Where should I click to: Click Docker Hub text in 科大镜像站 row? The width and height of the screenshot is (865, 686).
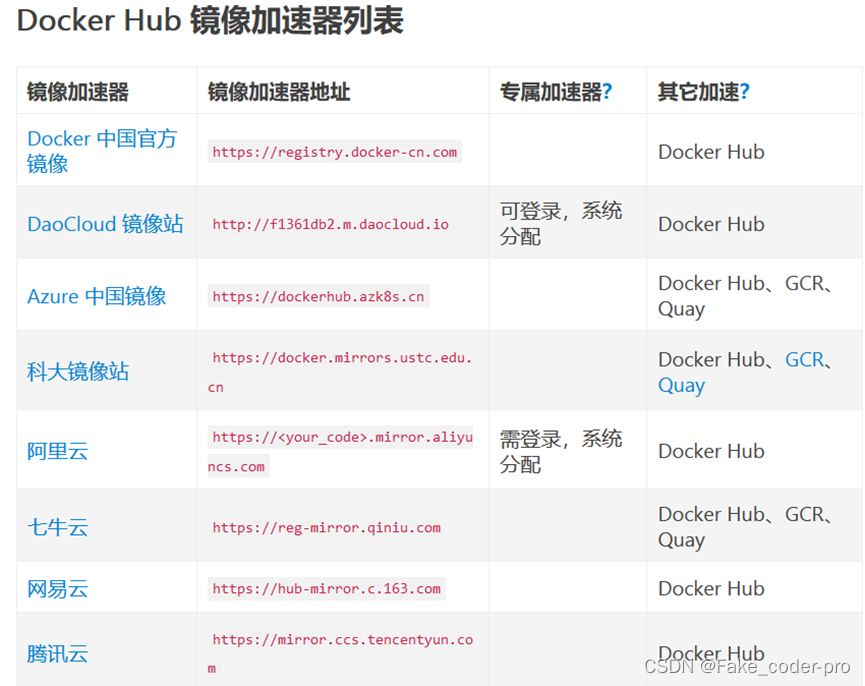712,360
